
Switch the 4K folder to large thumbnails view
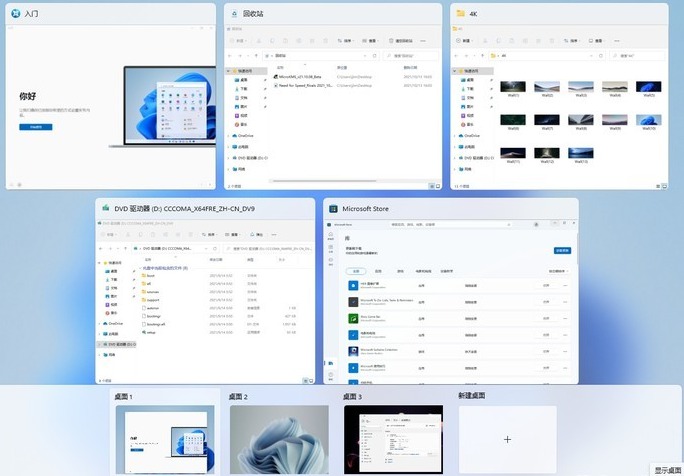tap(664, 186)
